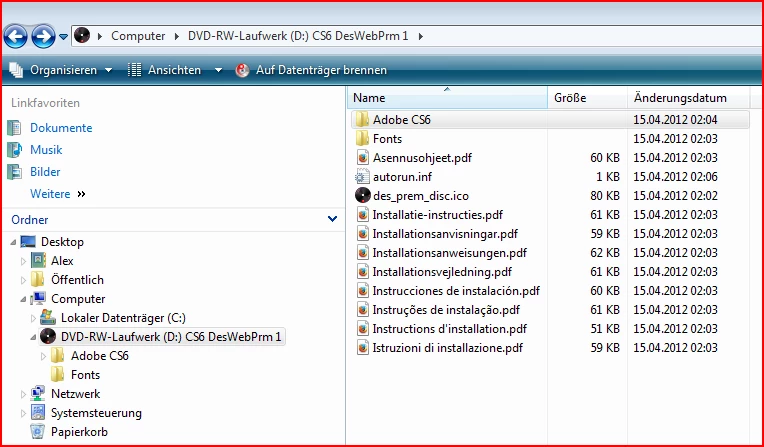Screen dimensions: 764x447
Task: Select Öffentlich folder in tree
Action: 77,280
